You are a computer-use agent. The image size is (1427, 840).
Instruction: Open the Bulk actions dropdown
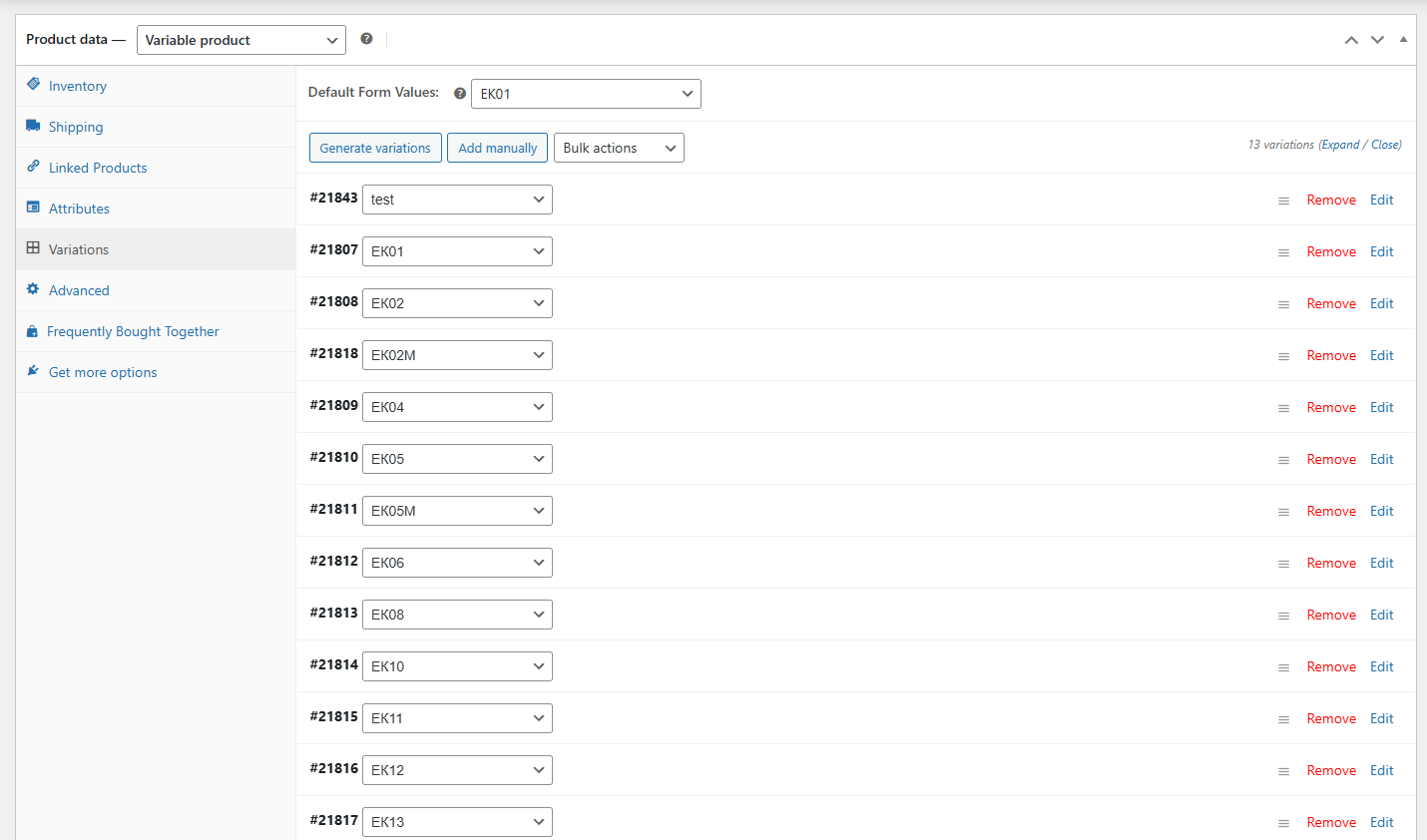pyautogui.click(x=619, y=148)
